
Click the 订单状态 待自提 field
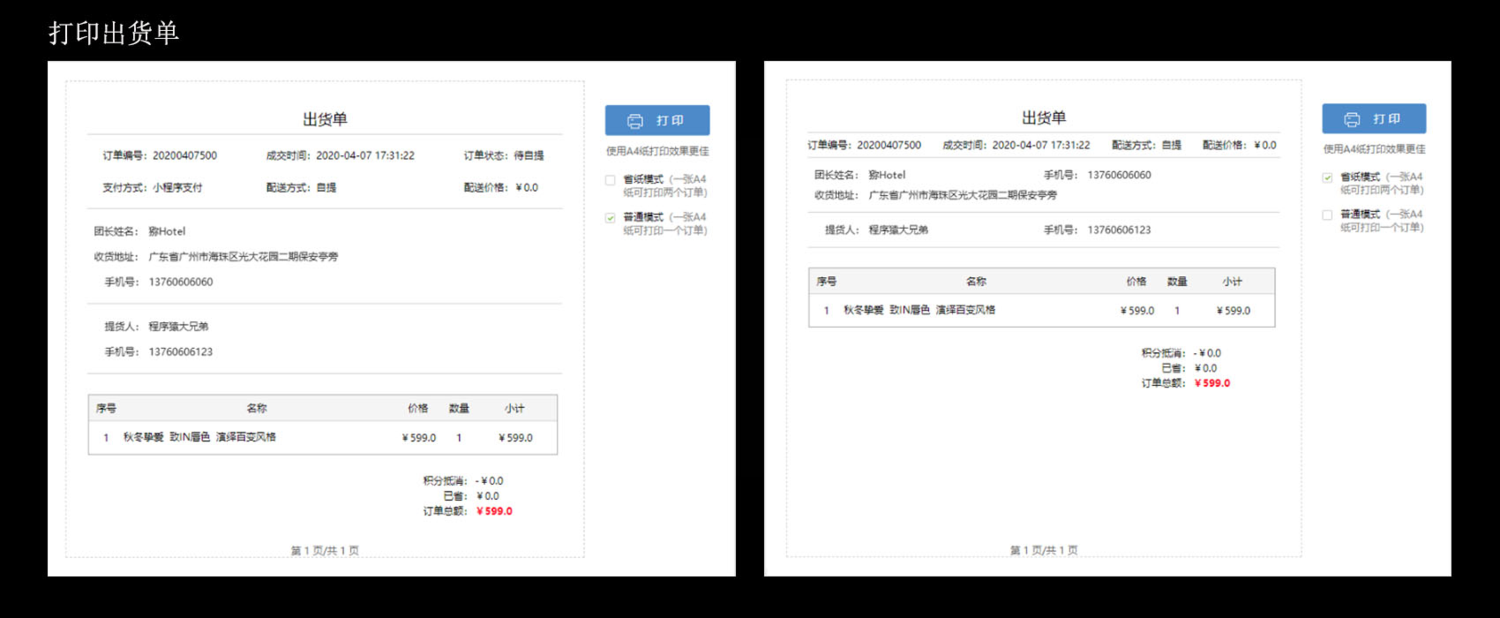504,156
